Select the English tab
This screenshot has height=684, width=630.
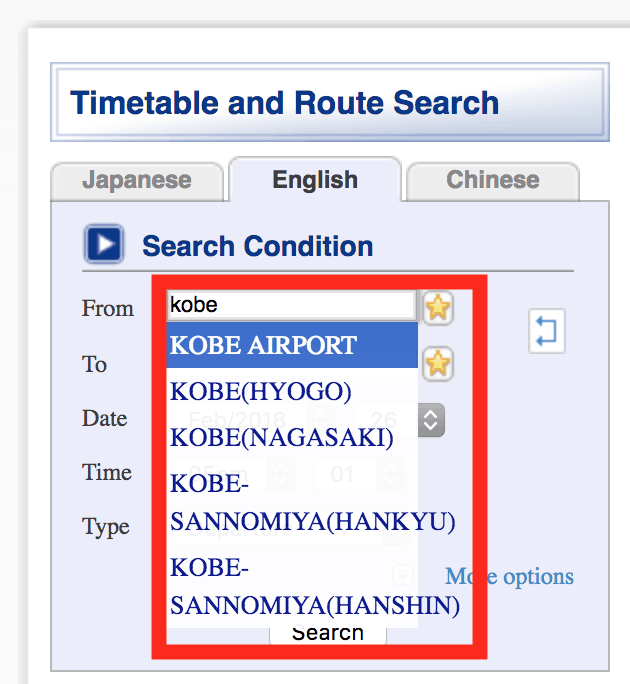tap(314, 181)
